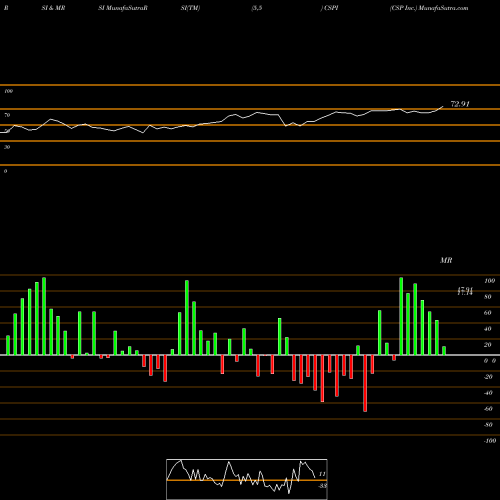This screenshot has width=500, height=500.
Task: Click the overlapping 47.91 MR value label
Action: pos(465,291)
